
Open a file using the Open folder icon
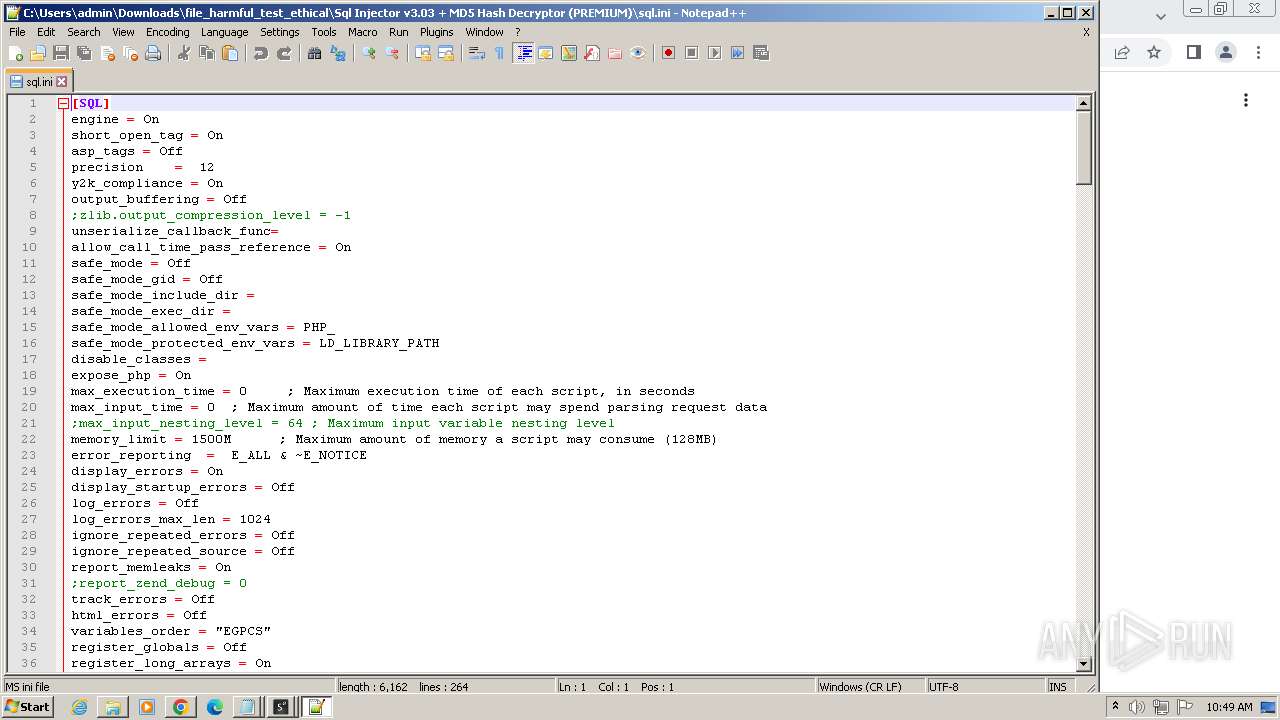(x=38, y=53)
